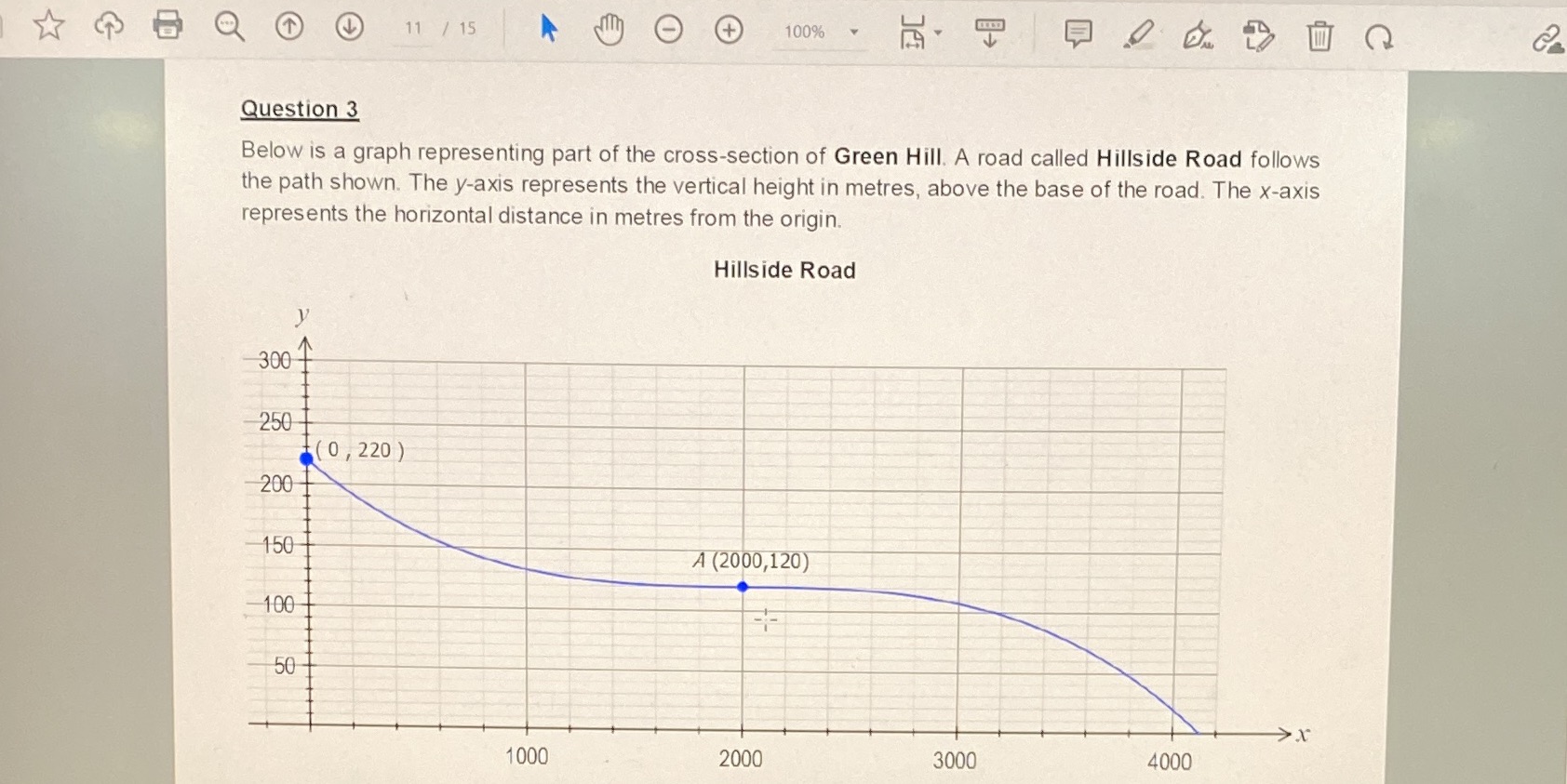Click the star bookmark icon
The height and width of the screenshot is (784, 1567).
(48, 25)
